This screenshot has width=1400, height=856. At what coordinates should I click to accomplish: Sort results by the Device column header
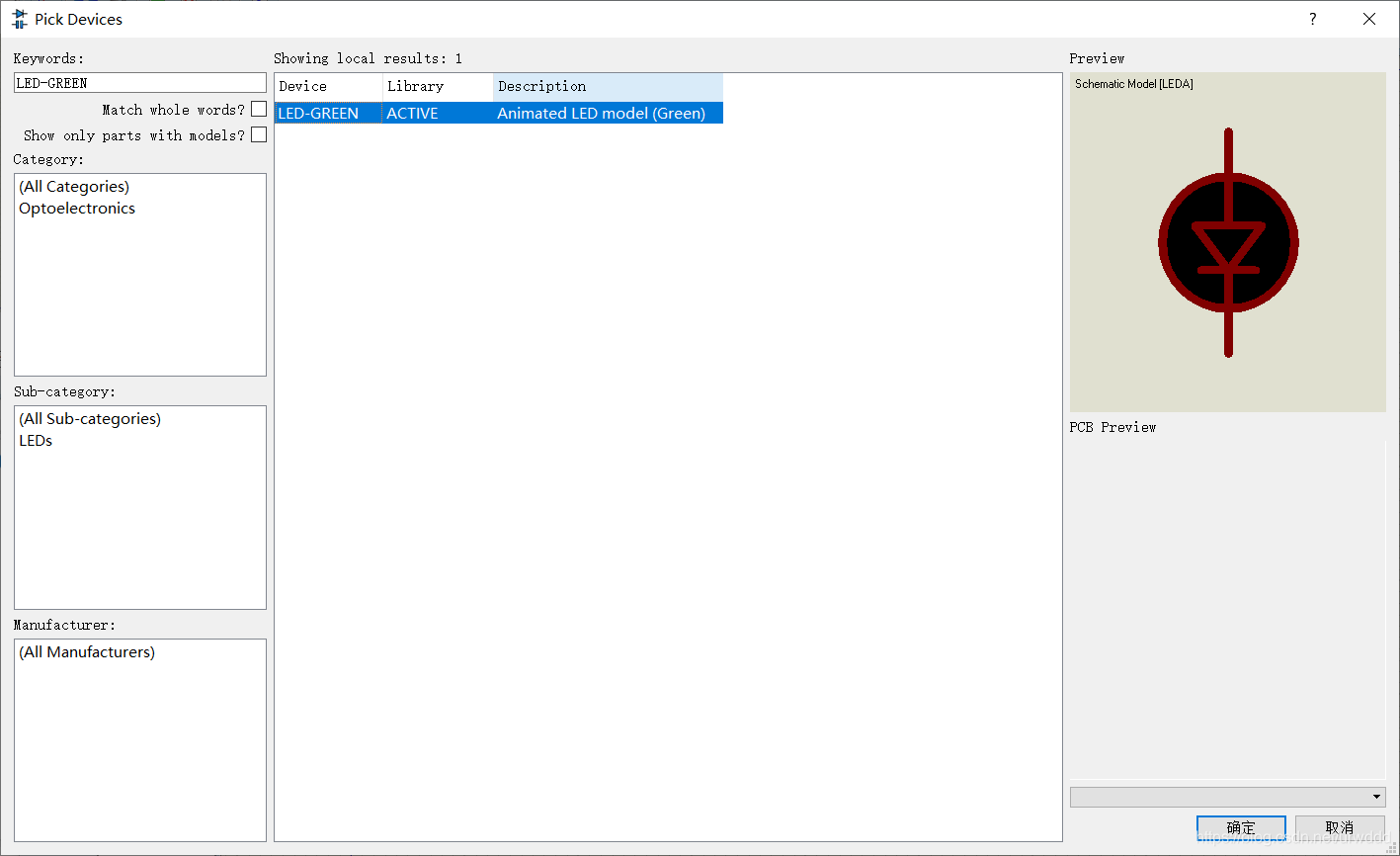click(328, 86)
